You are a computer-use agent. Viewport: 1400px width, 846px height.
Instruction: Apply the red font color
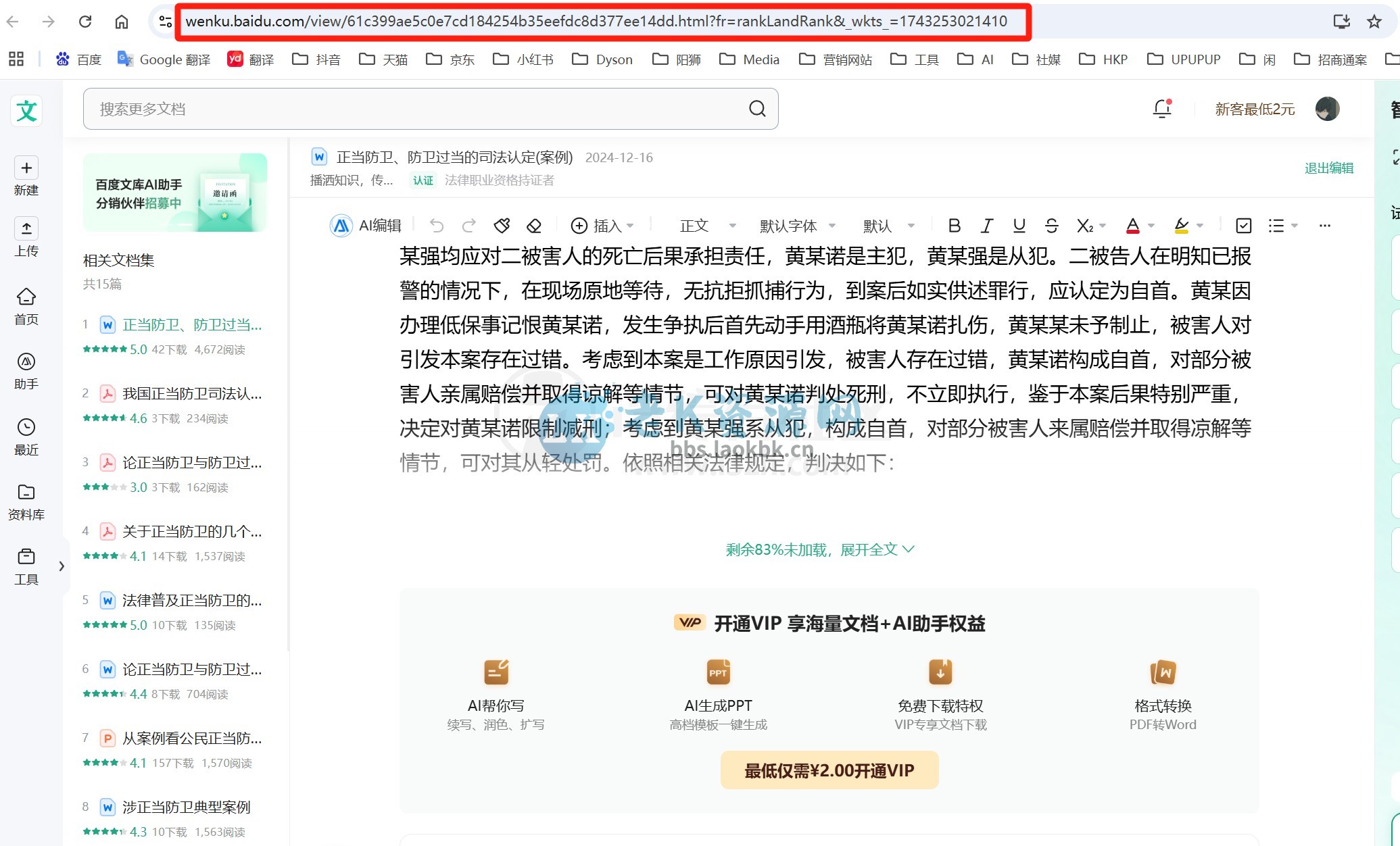pyautogui.click(x=1133, y=226)
